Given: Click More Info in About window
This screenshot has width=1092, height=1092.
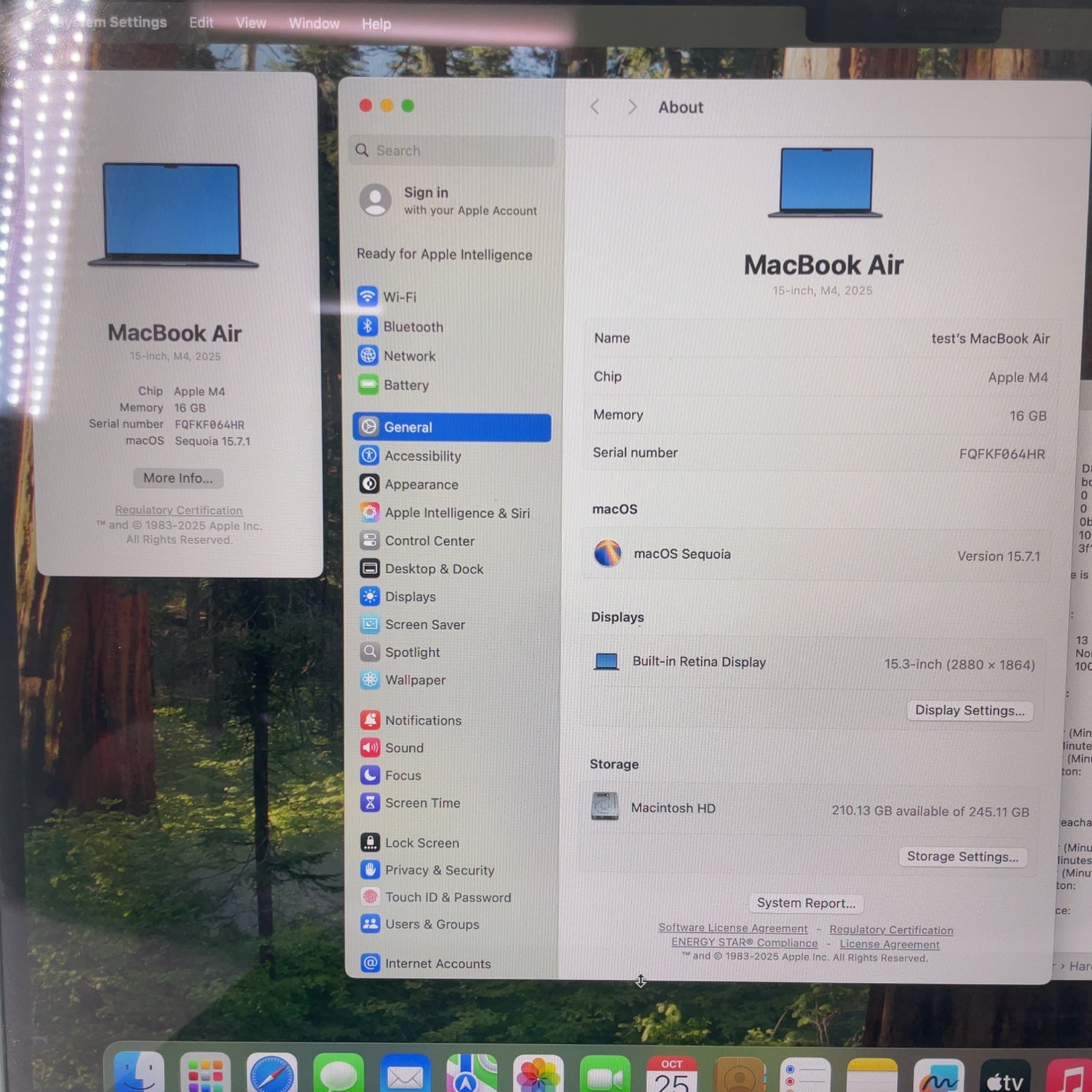Looking at the screenshot, I should tap(178, 478).
